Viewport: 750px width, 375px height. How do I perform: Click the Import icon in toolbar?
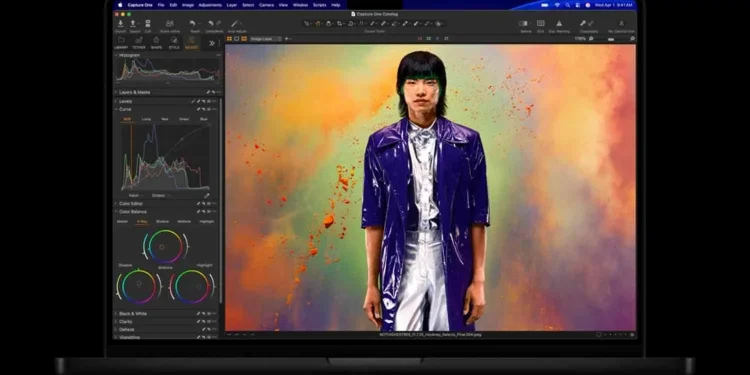tap(120, 23)
